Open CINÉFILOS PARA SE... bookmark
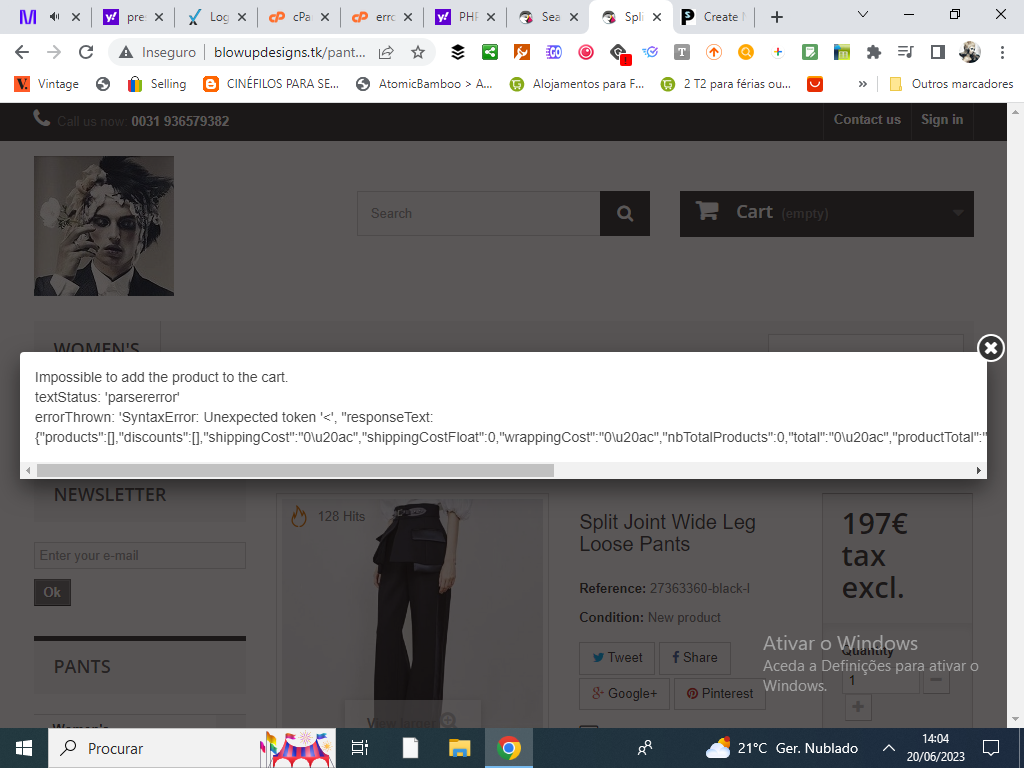Screen dimensions: 1024x768 pos(271,84)
